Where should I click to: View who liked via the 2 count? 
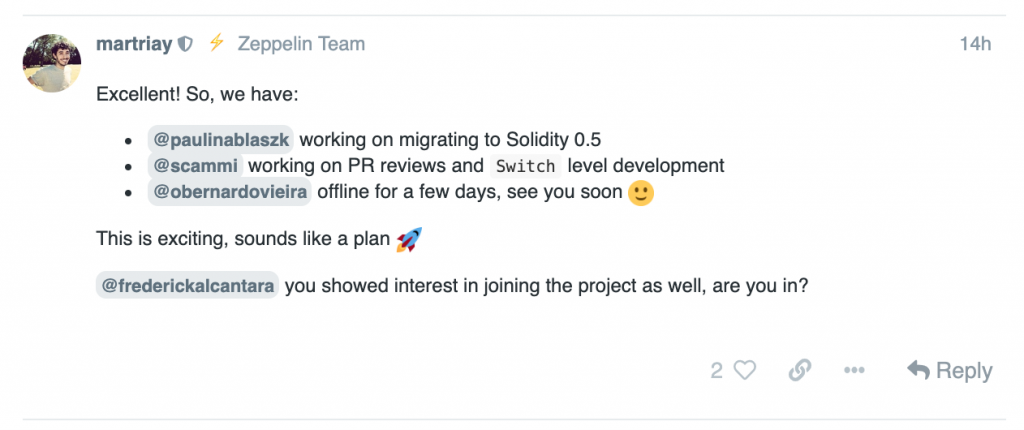716,371
